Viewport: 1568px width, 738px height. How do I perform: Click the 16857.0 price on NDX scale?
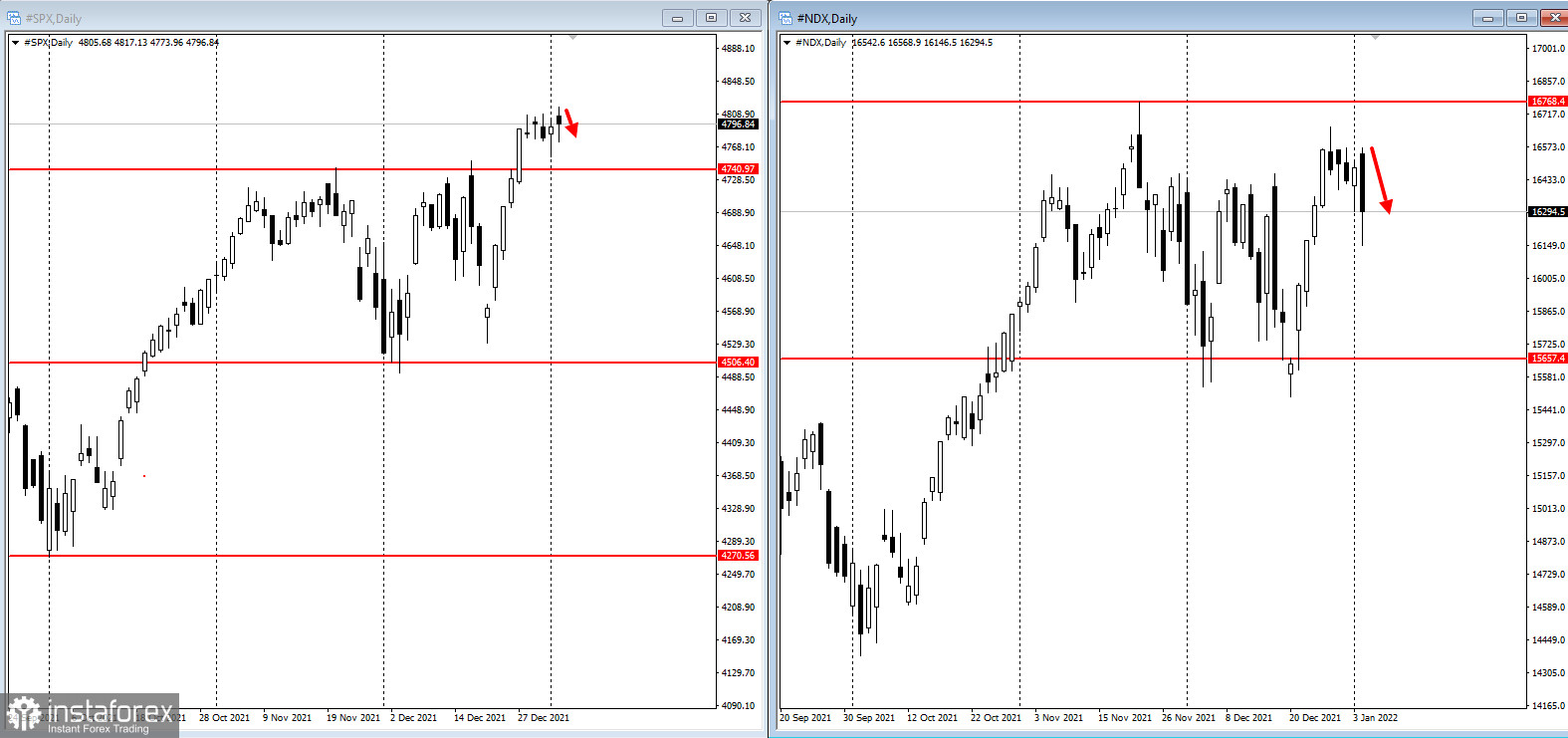pyautogui.click(x=1548, y=82)
